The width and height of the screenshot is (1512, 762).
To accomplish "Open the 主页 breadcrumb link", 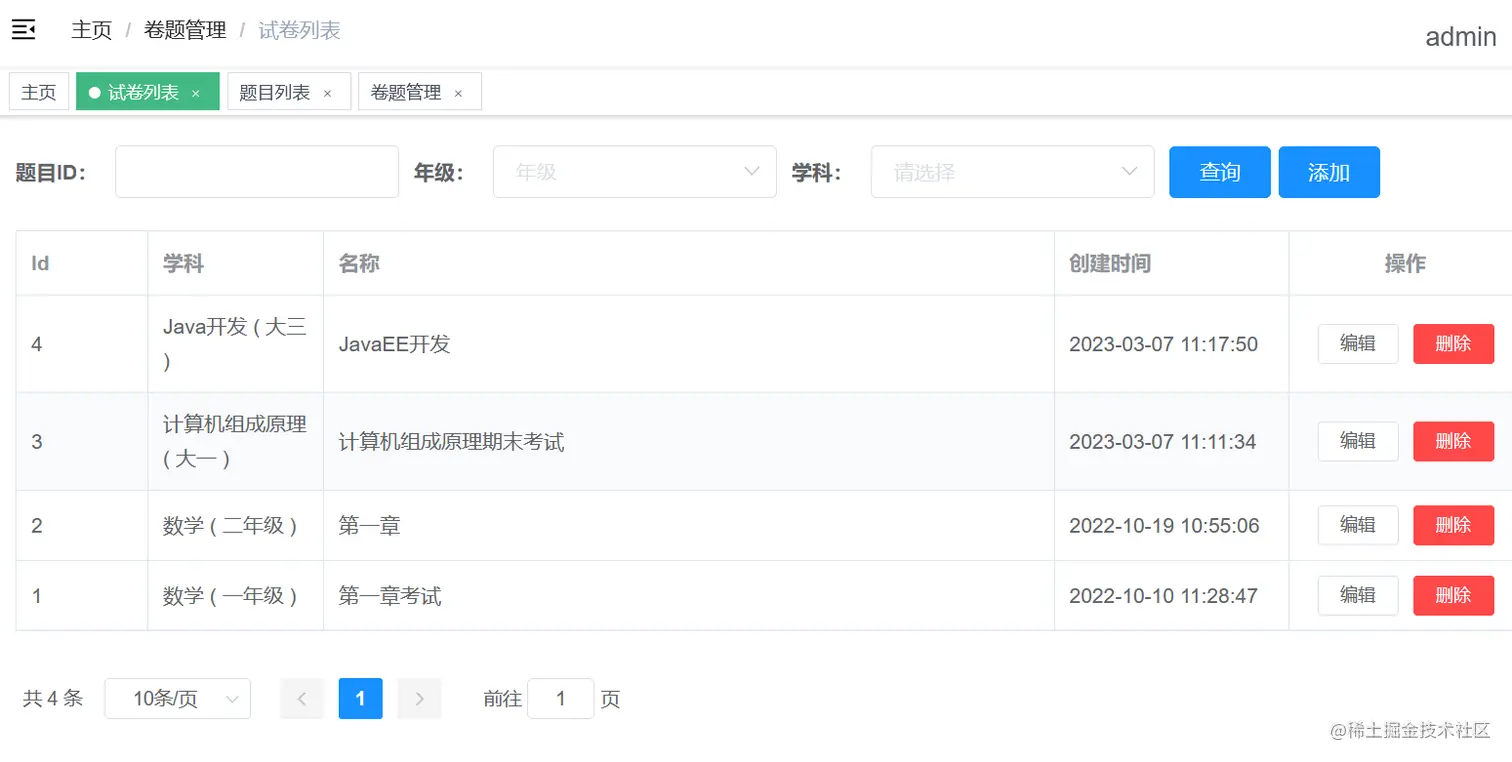I will click(x=91, y=30).
